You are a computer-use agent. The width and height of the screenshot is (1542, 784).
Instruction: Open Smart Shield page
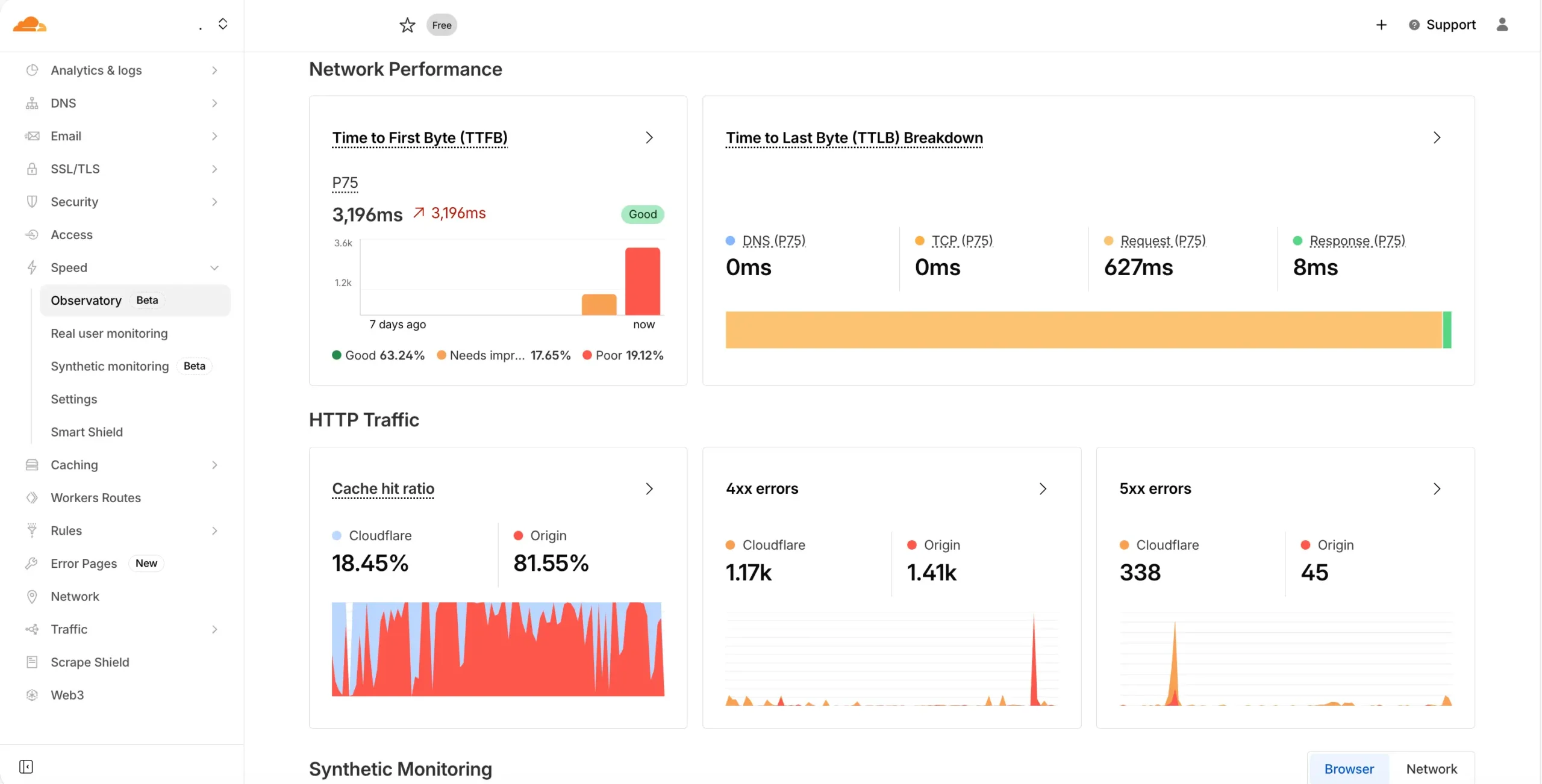point(87,432)
